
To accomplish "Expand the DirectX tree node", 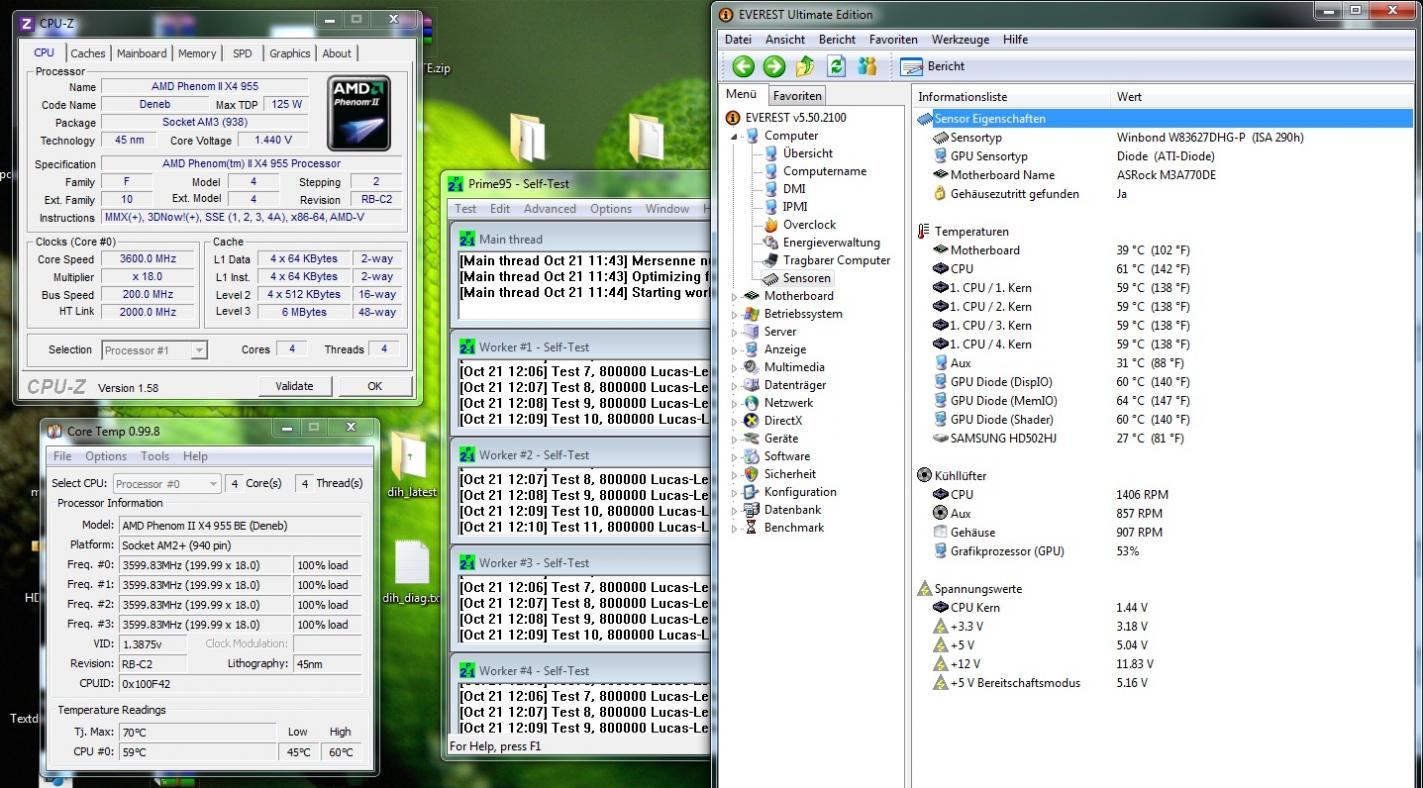I will [735, 421].
